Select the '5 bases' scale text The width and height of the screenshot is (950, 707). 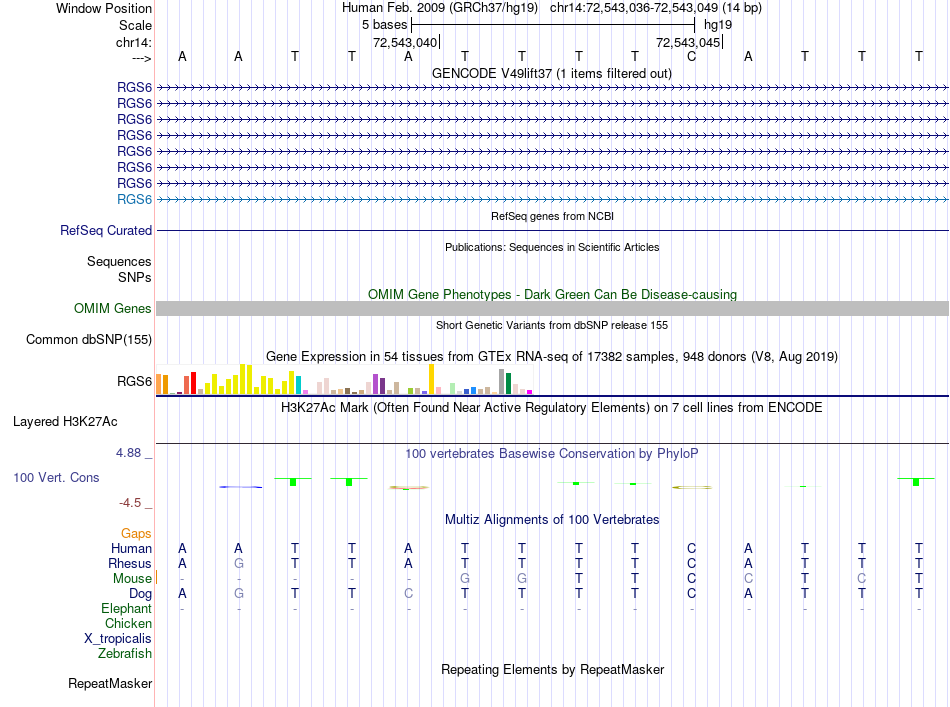(x=385, y=25)
